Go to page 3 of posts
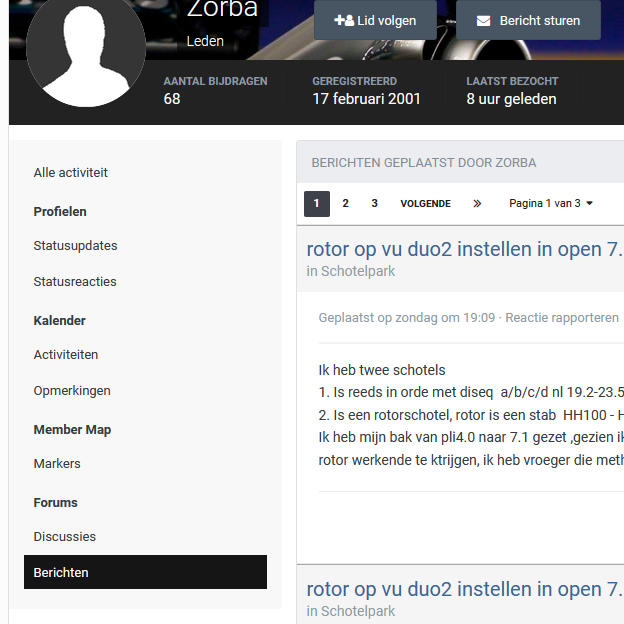This screenshot has height=624, width=624. pos(374,204)
